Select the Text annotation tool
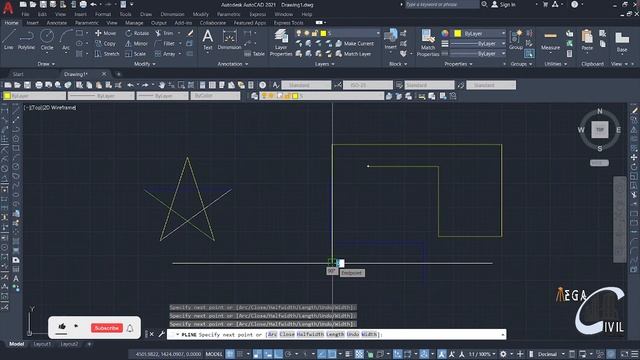The height and width of the screenshot is (360, 640). [x=208, y=40]
